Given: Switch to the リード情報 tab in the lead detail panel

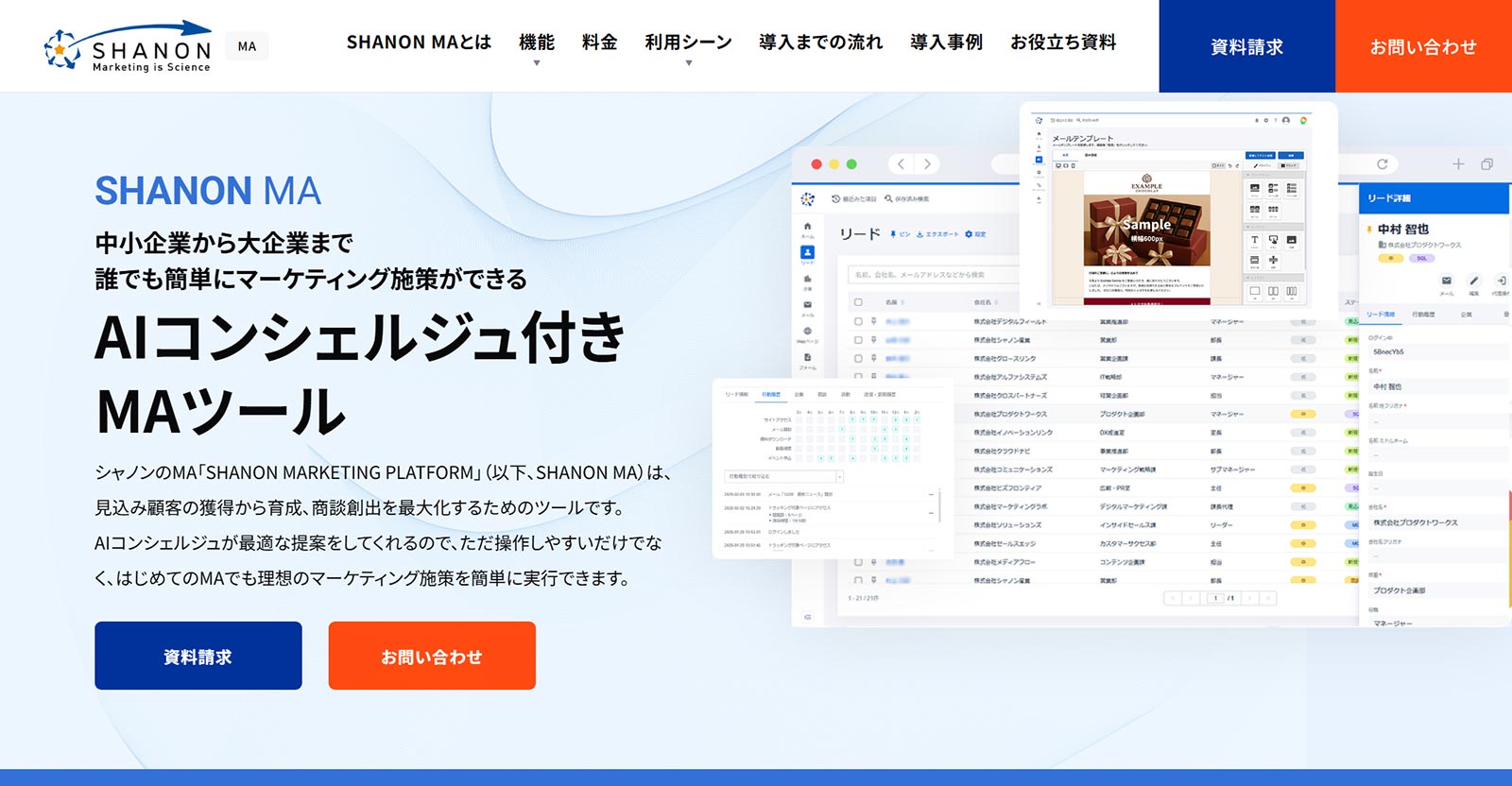Looking at the screenshot, I should [1381, 315].
